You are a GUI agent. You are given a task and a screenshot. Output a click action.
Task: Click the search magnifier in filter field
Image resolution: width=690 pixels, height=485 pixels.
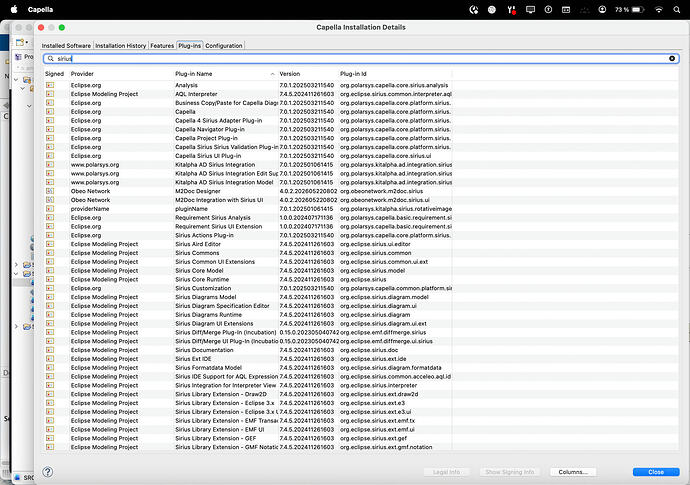coord(51,59)
